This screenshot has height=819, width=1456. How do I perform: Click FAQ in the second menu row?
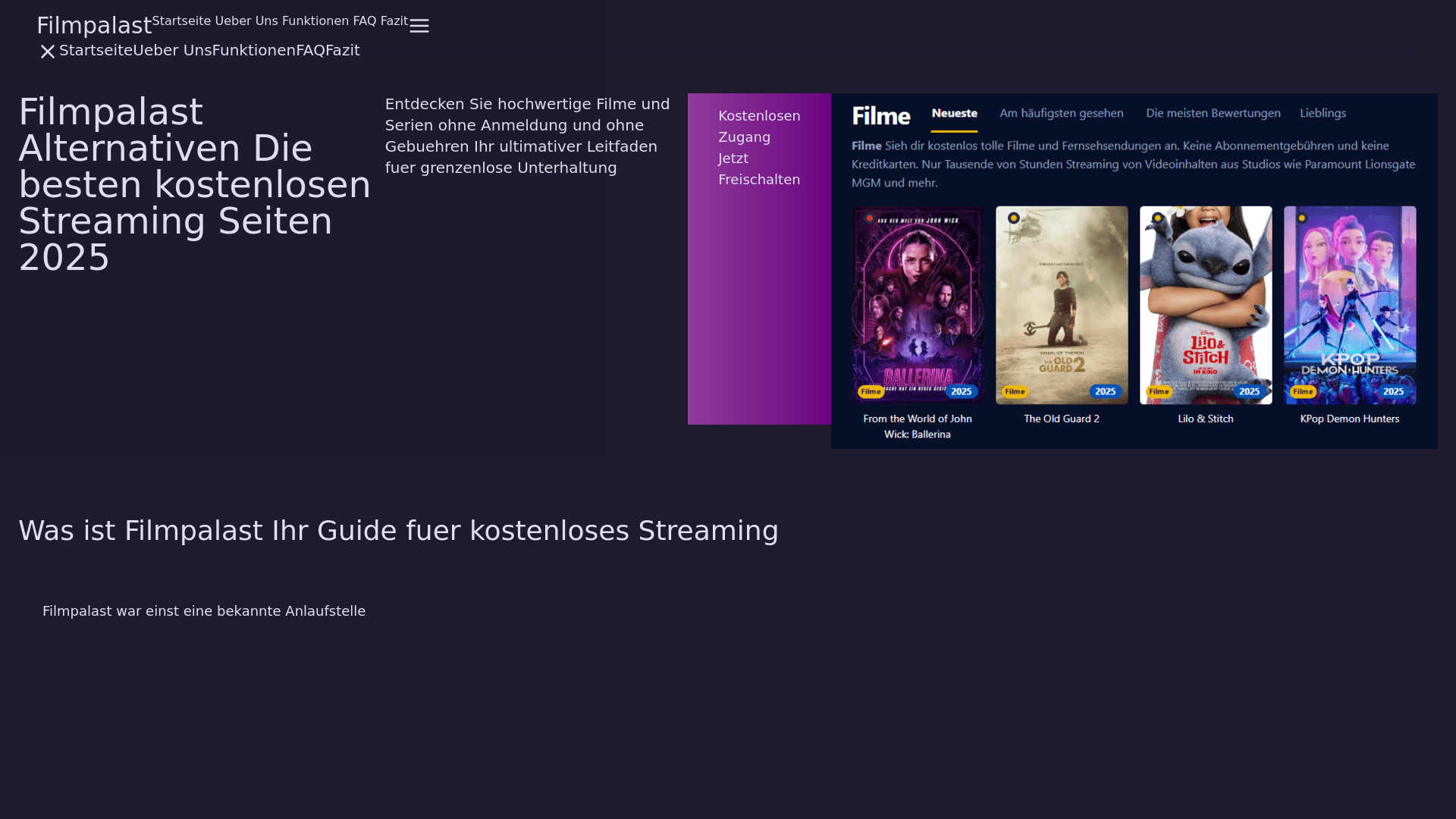(311, 50)
